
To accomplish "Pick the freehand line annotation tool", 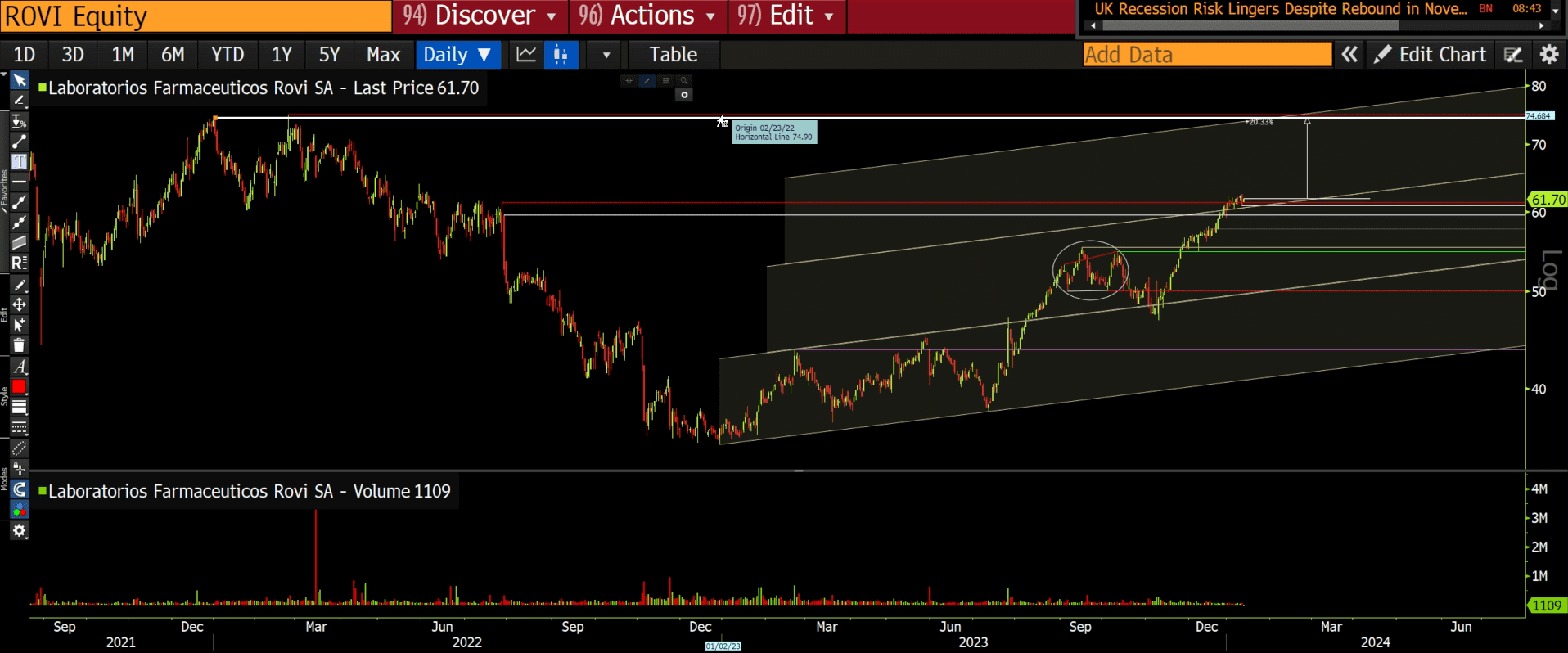I will pos(20,101).
